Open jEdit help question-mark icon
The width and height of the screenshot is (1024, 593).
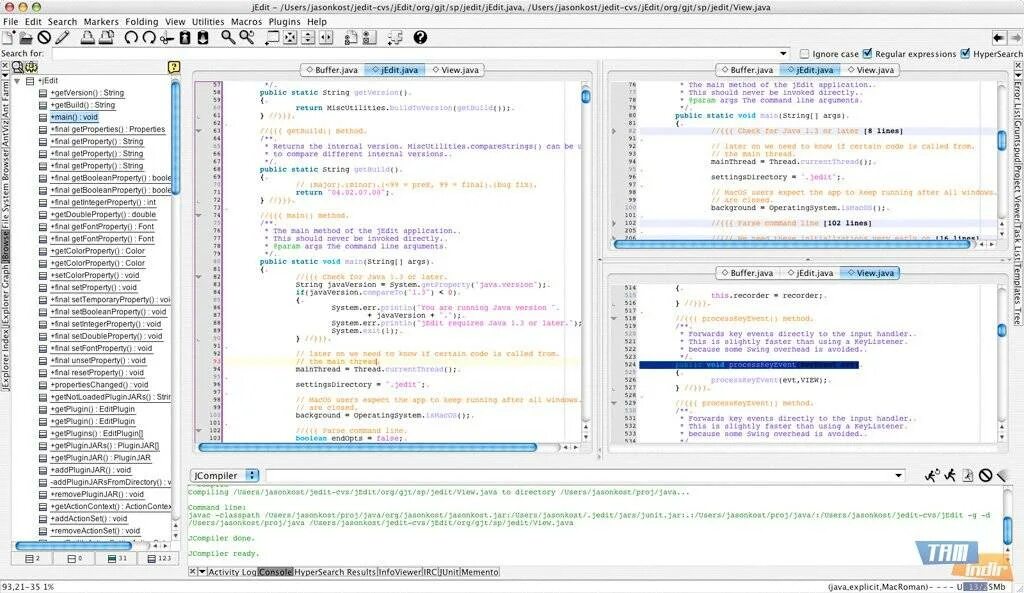pos(420,37)
